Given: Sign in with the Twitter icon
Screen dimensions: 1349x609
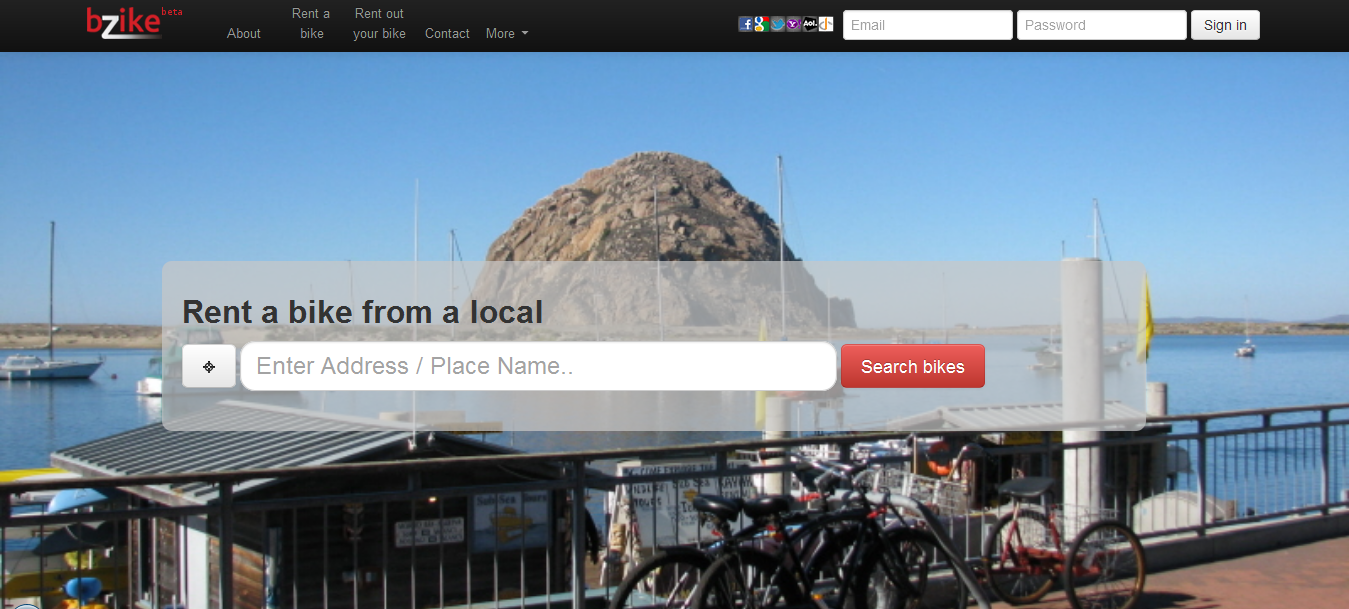Looking at the screenshot, I should [777, 24].
